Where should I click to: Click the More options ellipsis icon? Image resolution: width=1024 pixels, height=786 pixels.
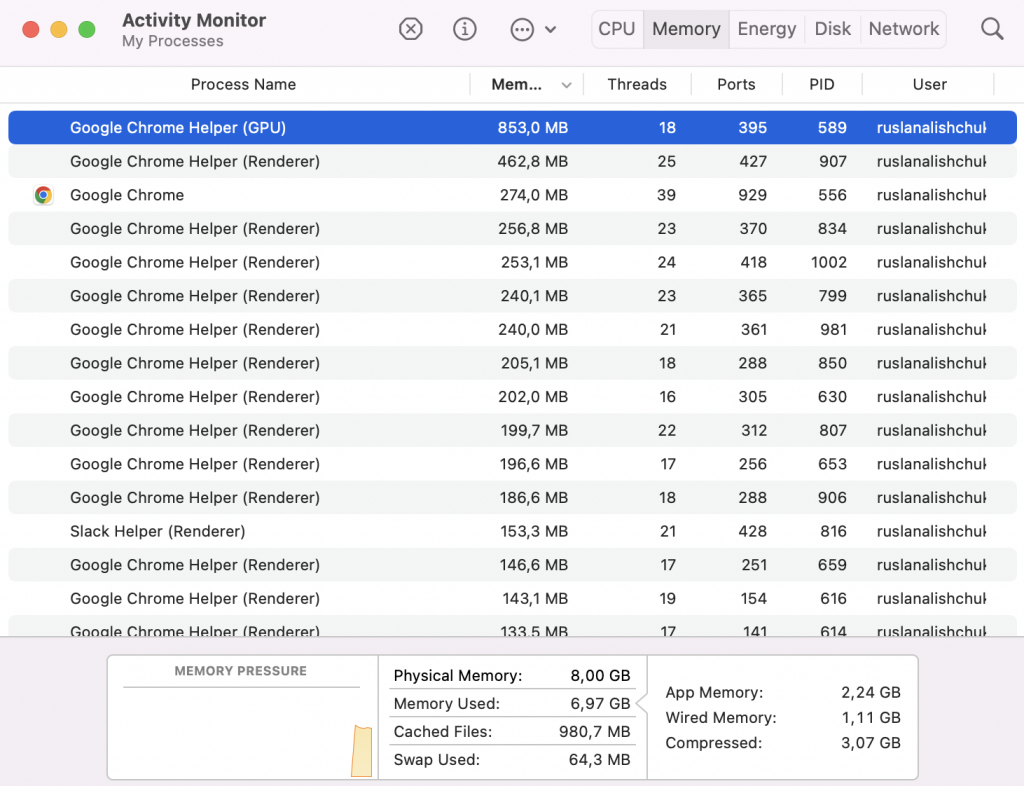[x=522, y=29]
